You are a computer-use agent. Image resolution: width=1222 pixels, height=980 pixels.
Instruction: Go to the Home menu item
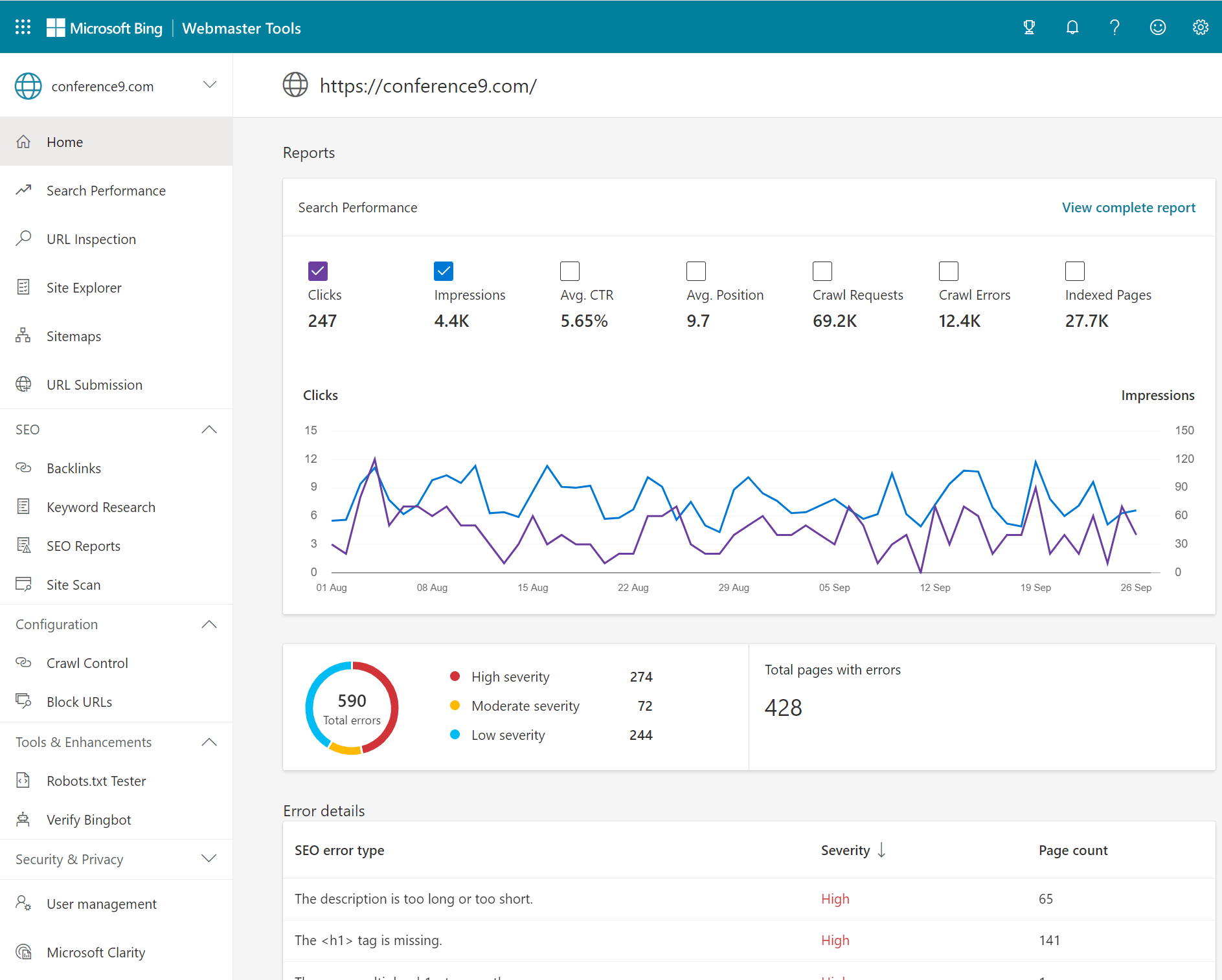coord(65,141)
